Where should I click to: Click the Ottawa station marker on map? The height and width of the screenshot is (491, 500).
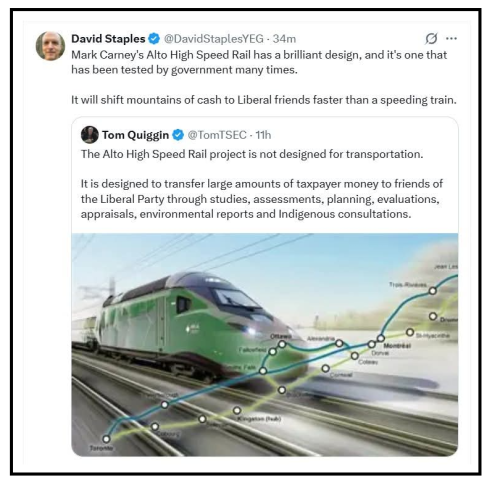pyautogui.click(x=282, y=344)
